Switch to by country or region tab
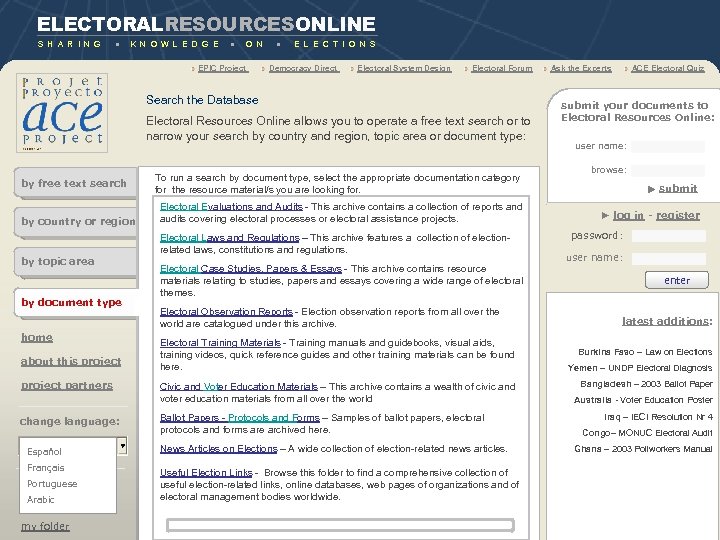This screenshot has height=540, width=720. [x=75, y=222]
